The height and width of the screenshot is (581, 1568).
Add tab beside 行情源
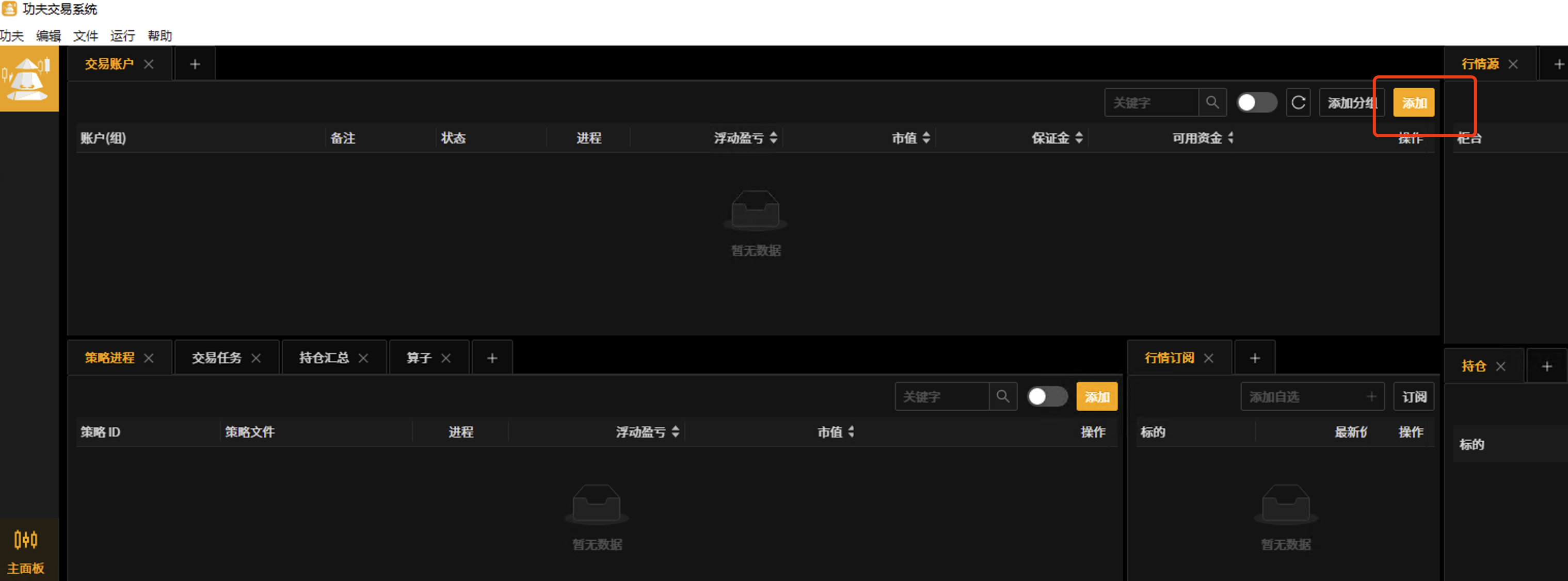[x=1559, y=64]
